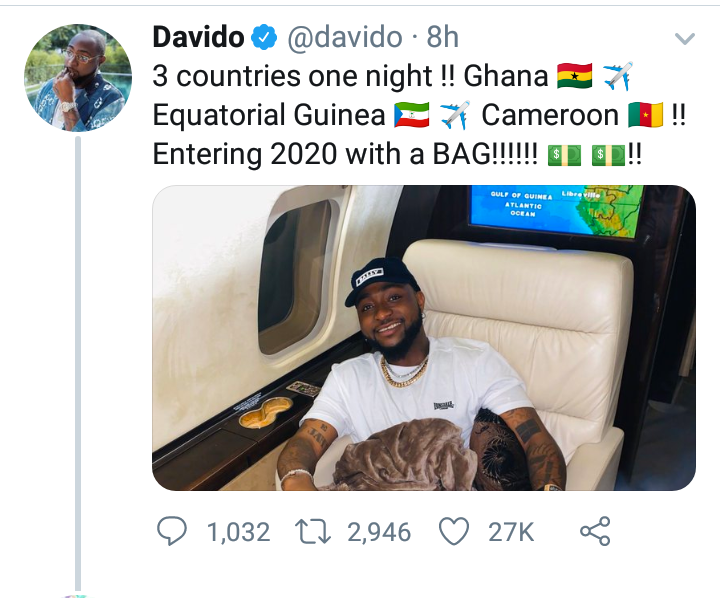
Task: Retweet using the arrows icon
Action: click(x=313, y=531)
